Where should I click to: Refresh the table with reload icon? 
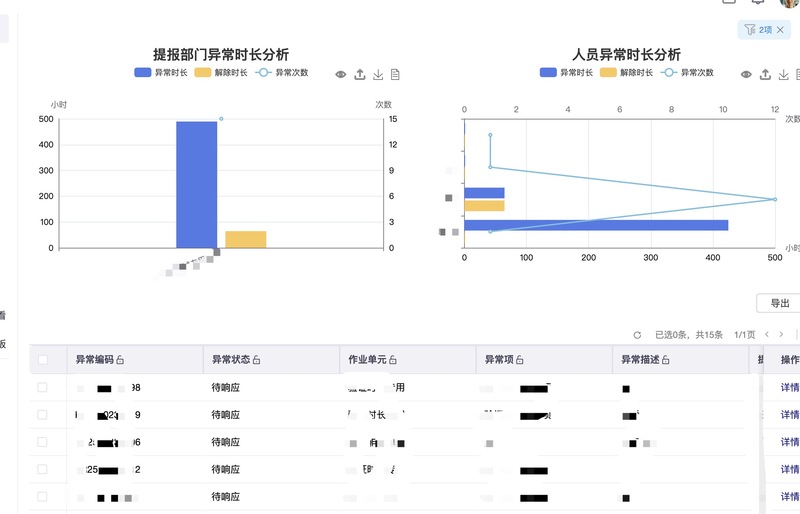(637, 335)
